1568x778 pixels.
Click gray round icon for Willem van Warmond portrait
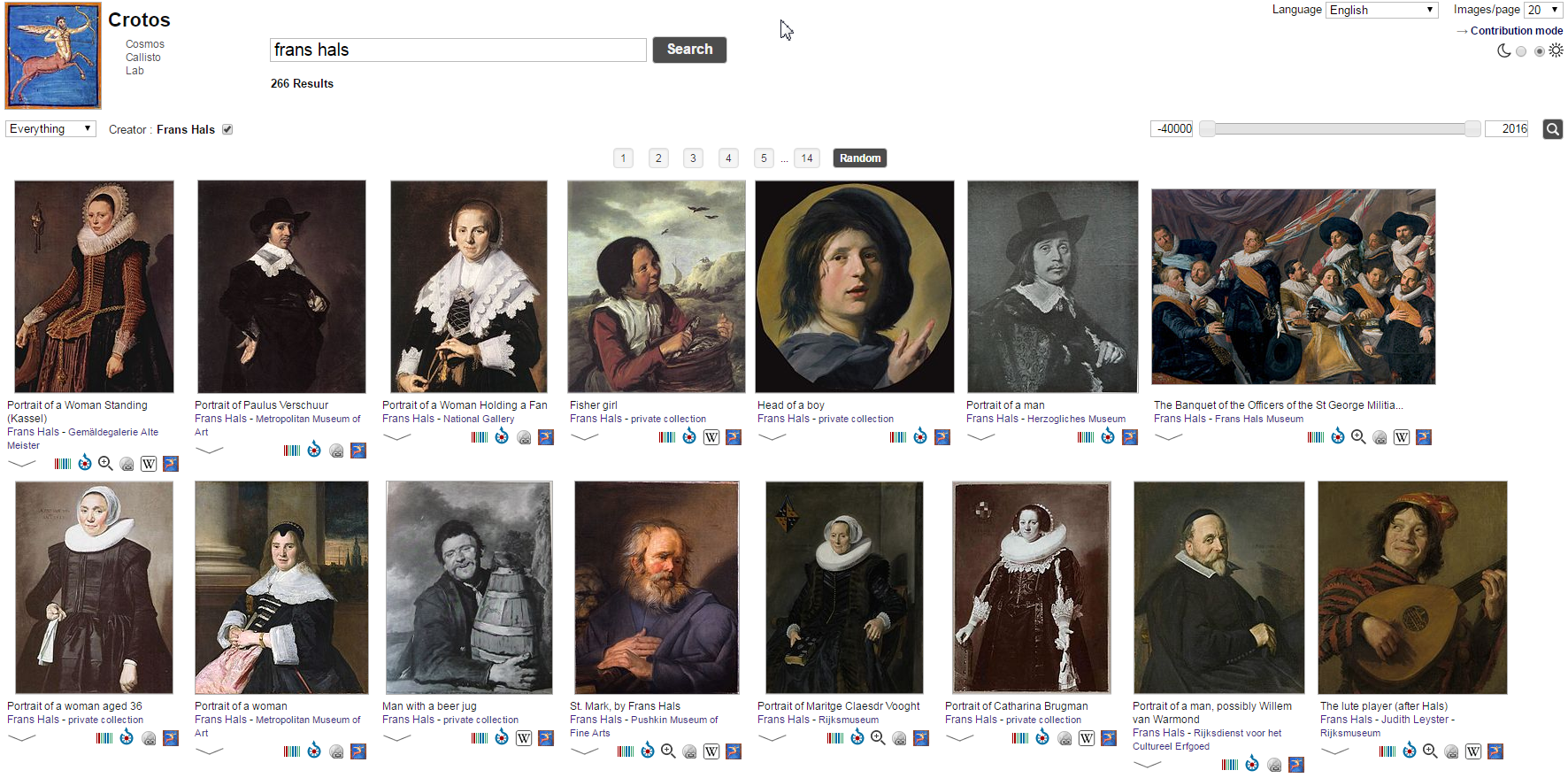tap(1274, 766)
